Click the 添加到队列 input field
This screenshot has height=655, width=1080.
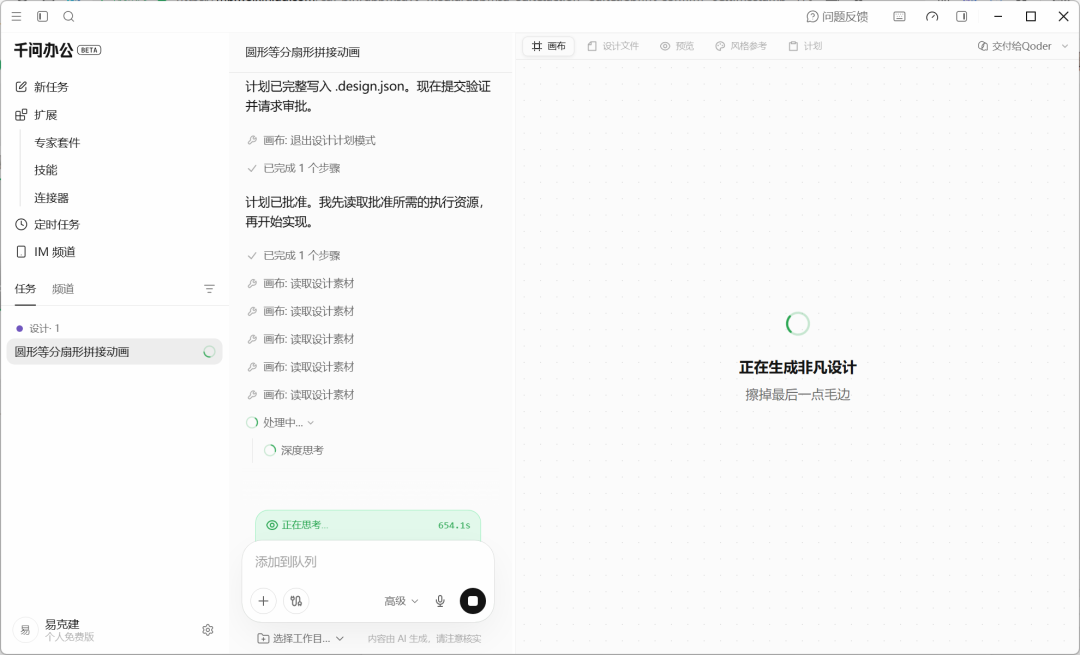pos(368,562)
